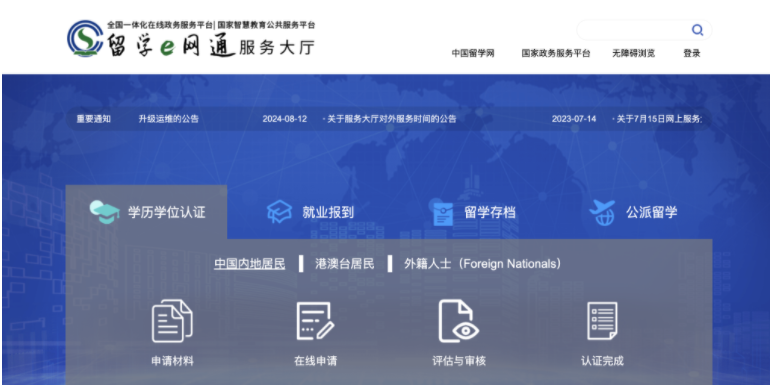Click the 就业报到 cap icon
770x385 pixels.
click(279, 212)
